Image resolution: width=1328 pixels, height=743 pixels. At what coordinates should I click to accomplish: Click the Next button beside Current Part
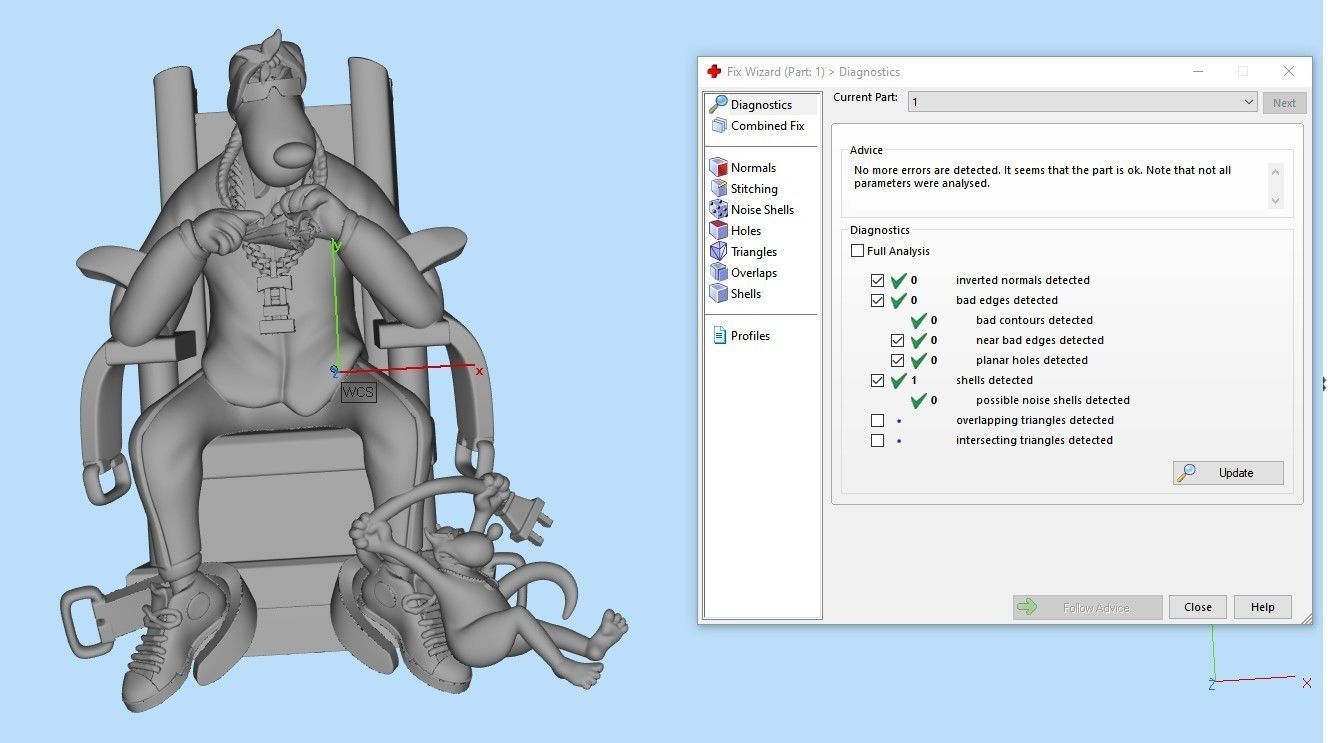coord(1284,102)
